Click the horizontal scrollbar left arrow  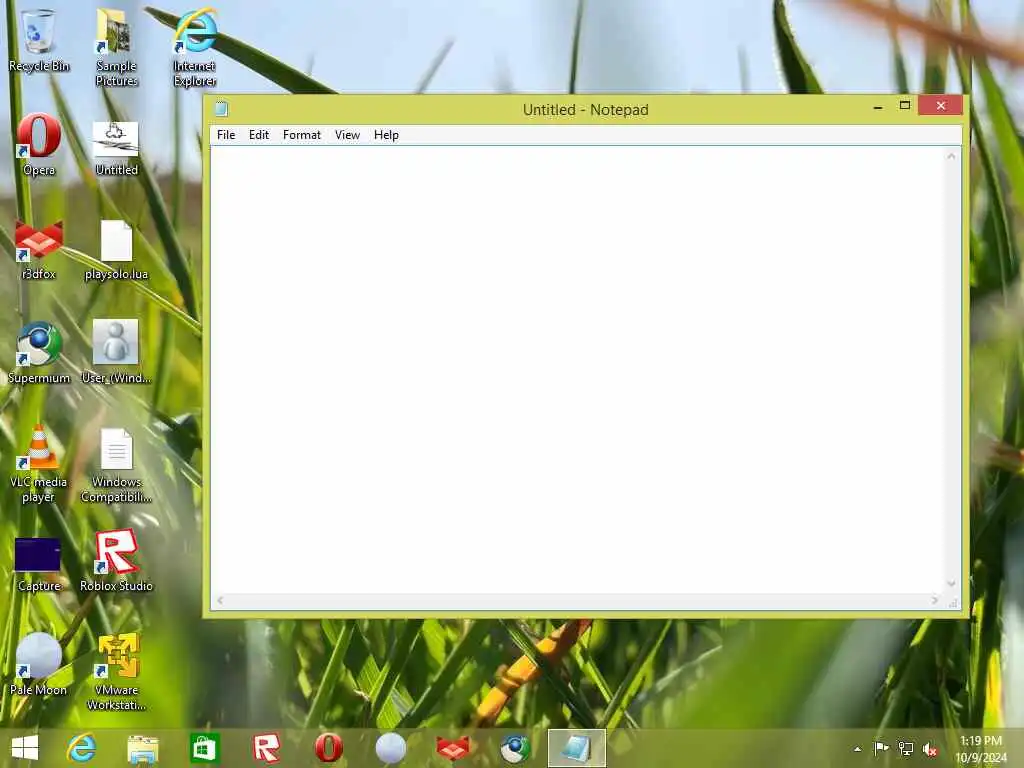pyautogui.click(x=220, y=600)
